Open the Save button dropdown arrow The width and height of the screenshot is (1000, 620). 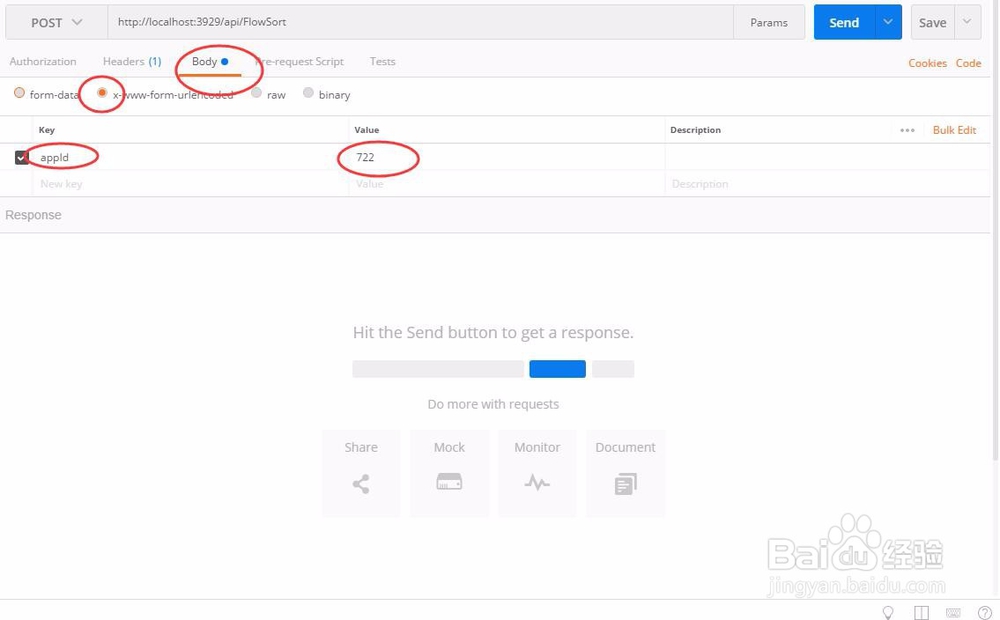coord(966,21)
